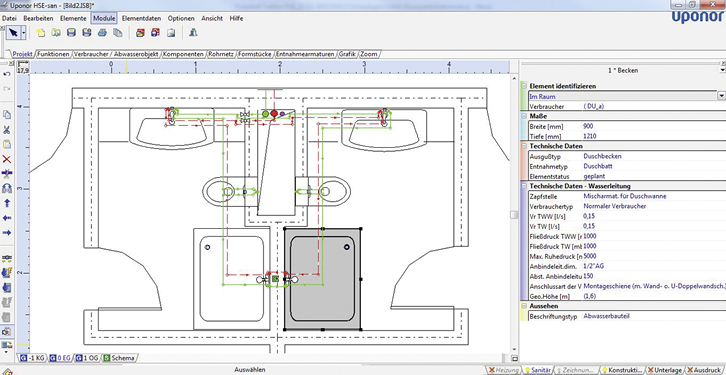Click the red and blue module icon
Image resolution: width=726 pixels, height=375 pixels.
[155, 32]
